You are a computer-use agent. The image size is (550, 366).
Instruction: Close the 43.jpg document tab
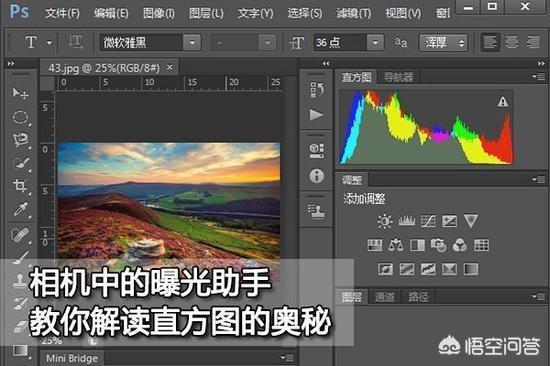click(x=170, y=67)
